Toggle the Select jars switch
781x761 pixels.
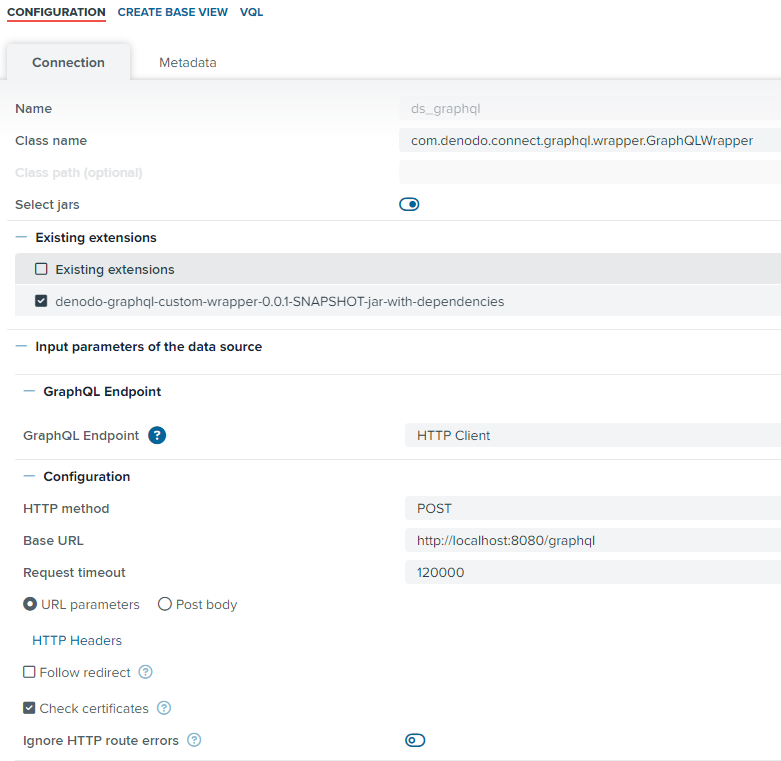[x=409, y=204]
